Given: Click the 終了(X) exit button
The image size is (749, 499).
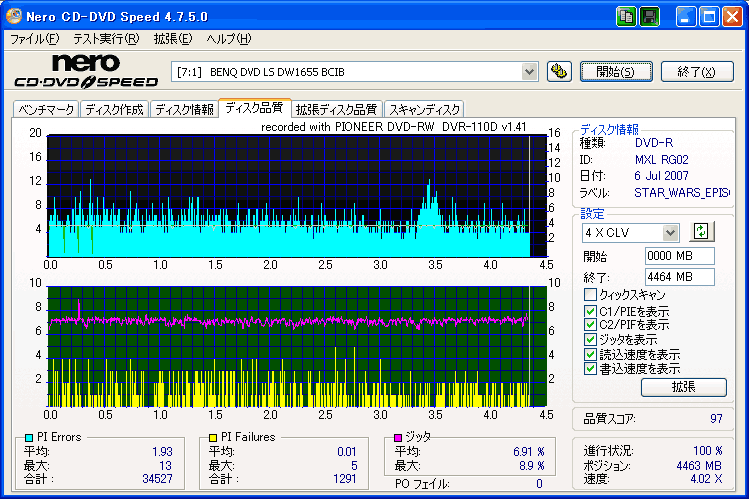Looking at the screenshot, I should [697, 72].
